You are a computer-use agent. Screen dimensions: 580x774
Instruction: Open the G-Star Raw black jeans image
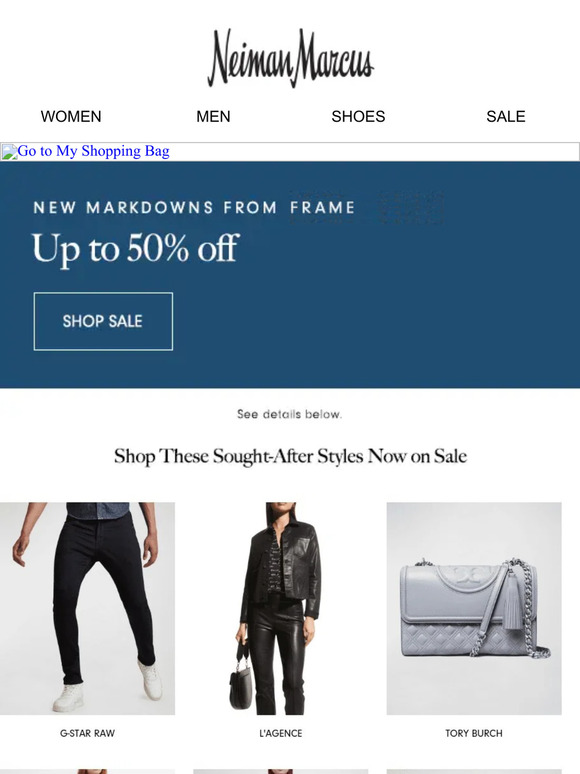click(x=87, y=608)
